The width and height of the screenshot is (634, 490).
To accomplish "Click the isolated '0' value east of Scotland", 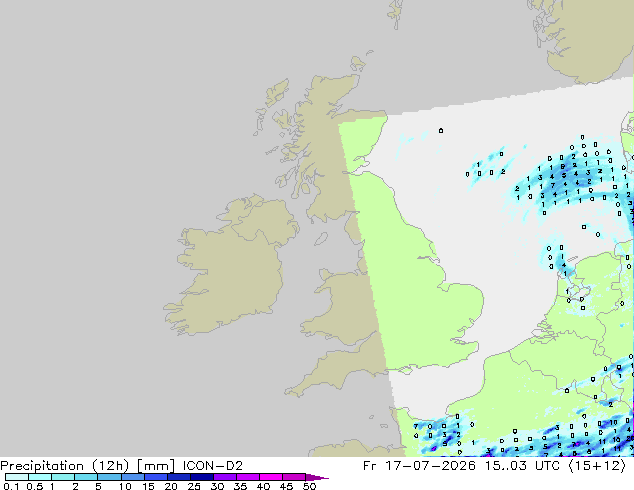I will click(x=441, y=131).
